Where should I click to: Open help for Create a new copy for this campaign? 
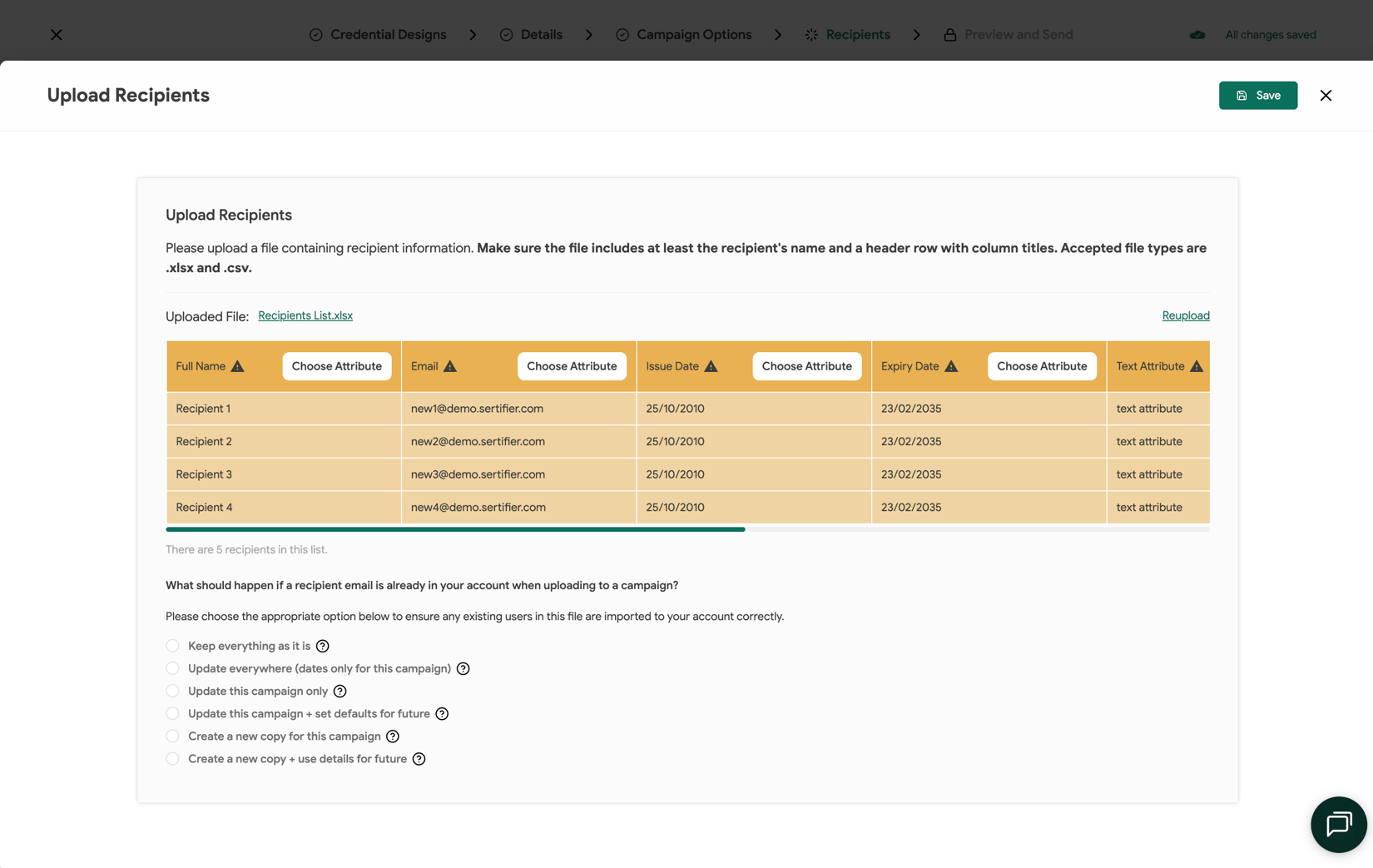[392, 736]
